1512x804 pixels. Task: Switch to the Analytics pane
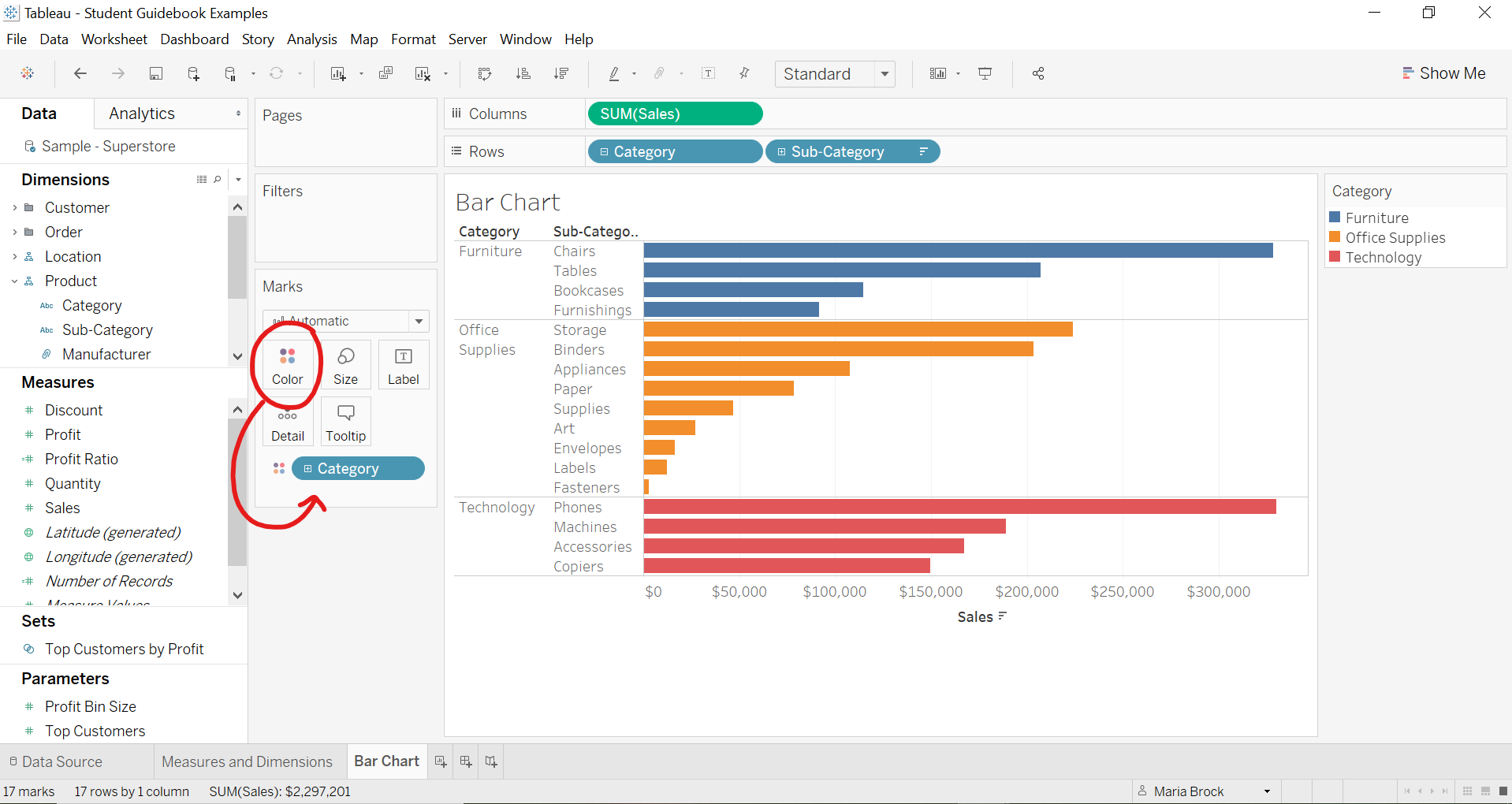142,114
